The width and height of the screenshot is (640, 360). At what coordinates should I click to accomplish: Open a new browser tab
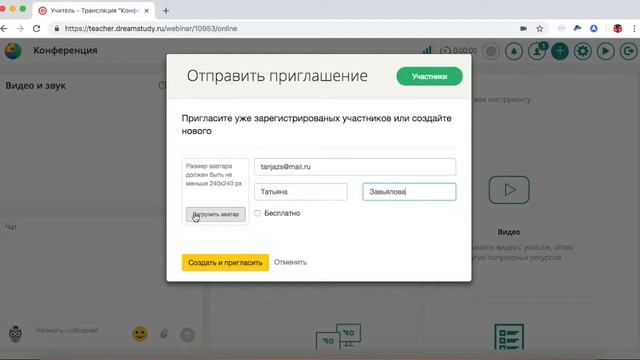[x=166, y=11]
